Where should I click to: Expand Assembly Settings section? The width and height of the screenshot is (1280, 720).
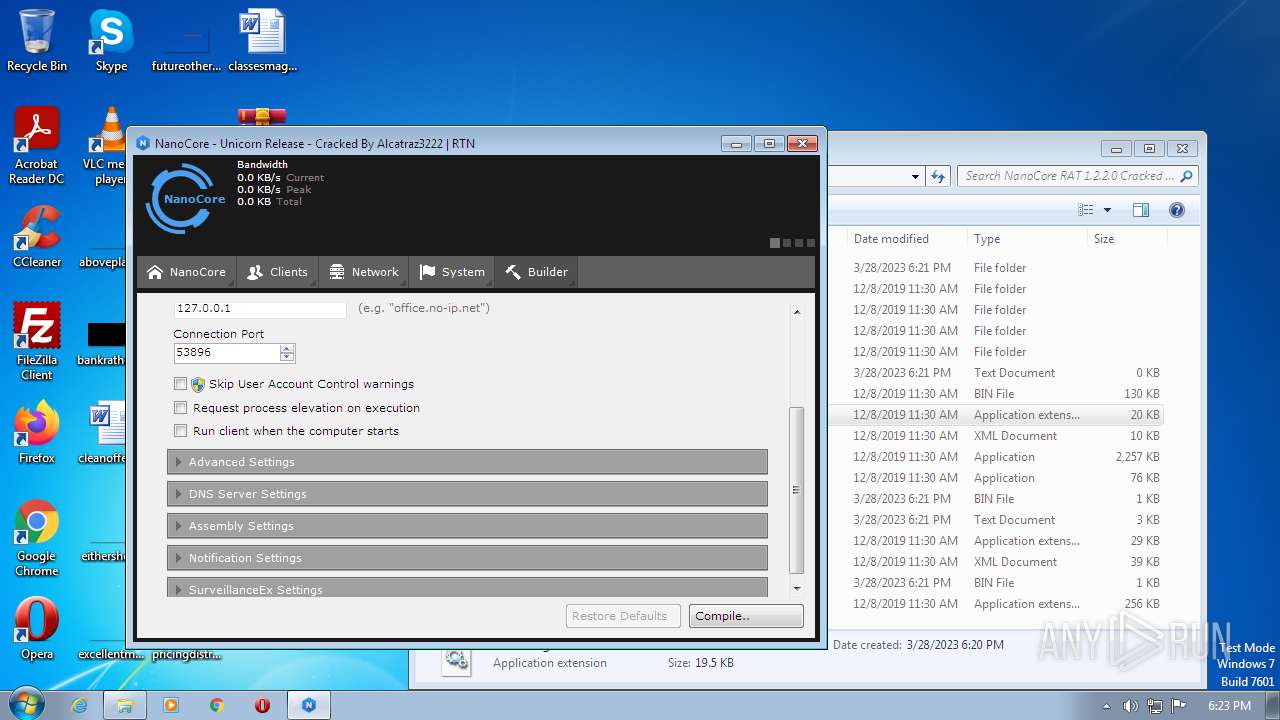[x=467, y=526]
